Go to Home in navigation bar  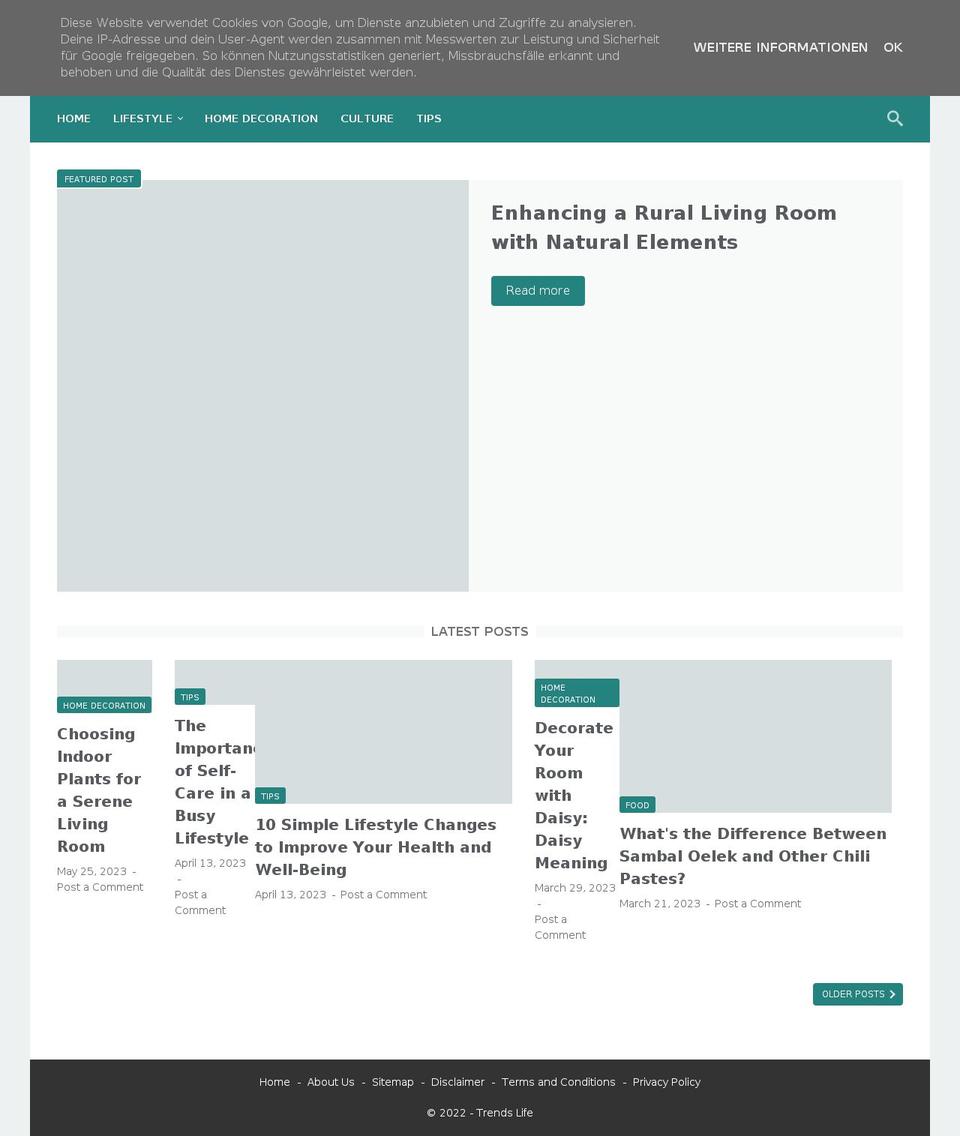(74, 118)
